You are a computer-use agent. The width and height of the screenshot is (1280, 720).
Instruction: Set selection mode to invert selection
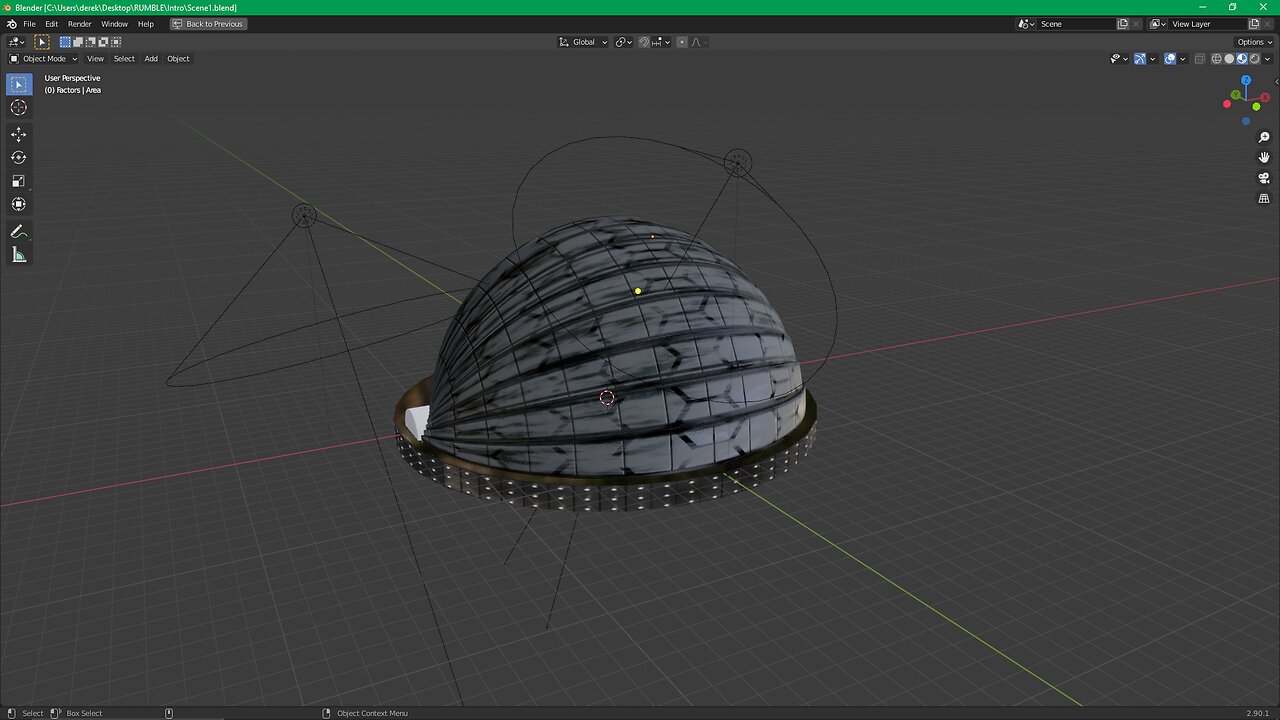coord(103,42)
